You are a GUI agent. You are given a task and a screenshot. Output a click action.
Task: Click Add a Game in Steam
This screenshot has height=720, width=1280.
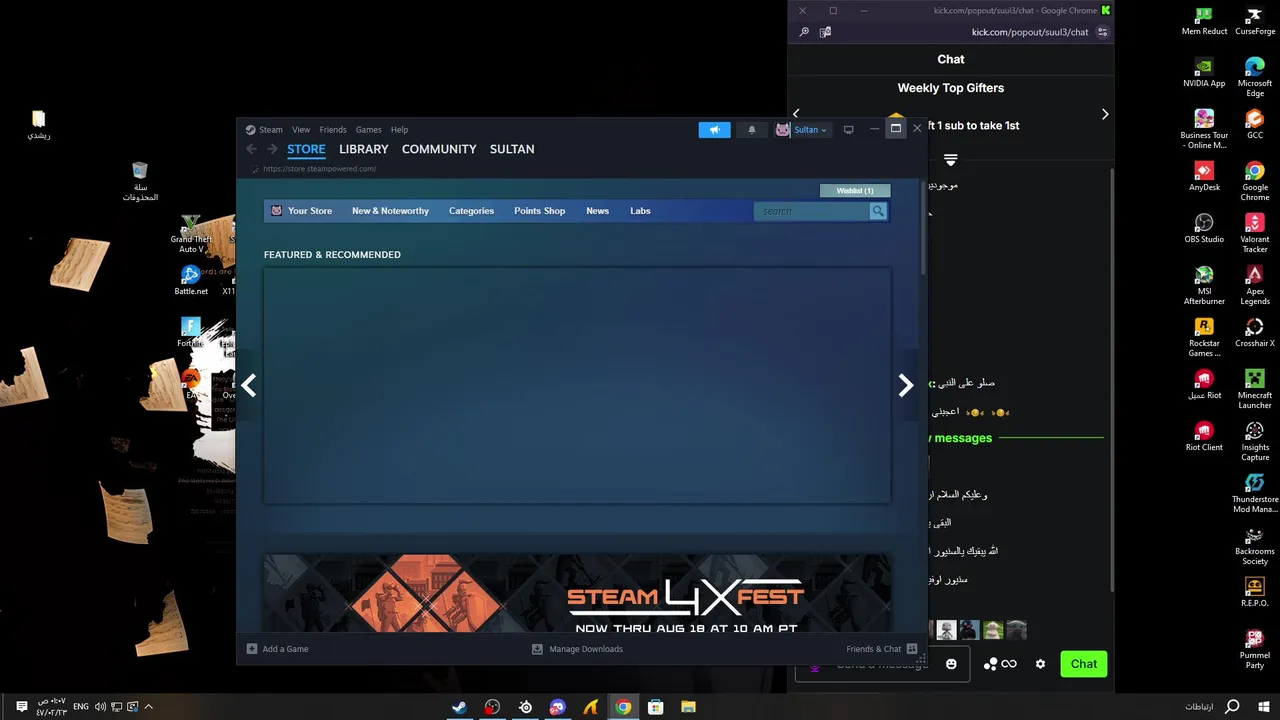pos(278,649)
